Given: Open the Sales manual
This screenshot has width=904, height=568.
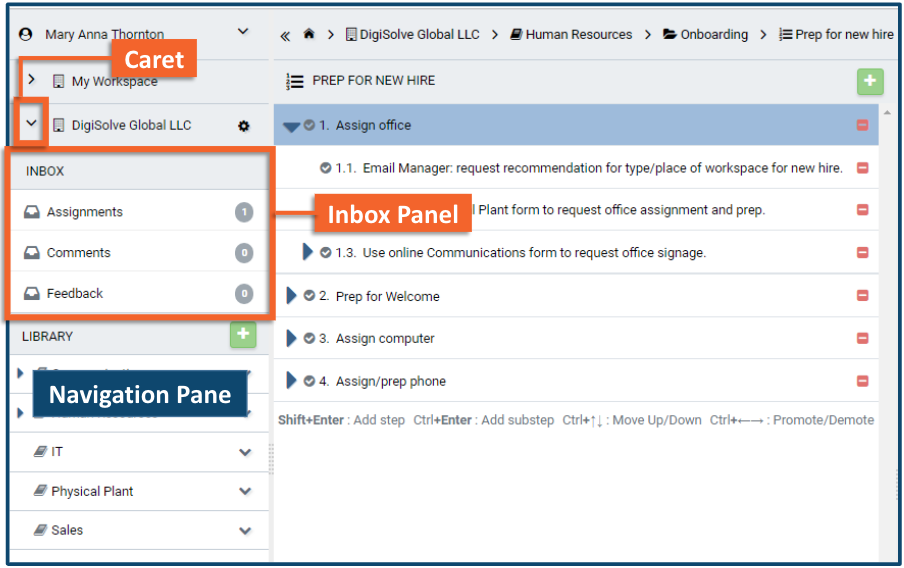Looking at the screenshot, I should coord(67,530).
